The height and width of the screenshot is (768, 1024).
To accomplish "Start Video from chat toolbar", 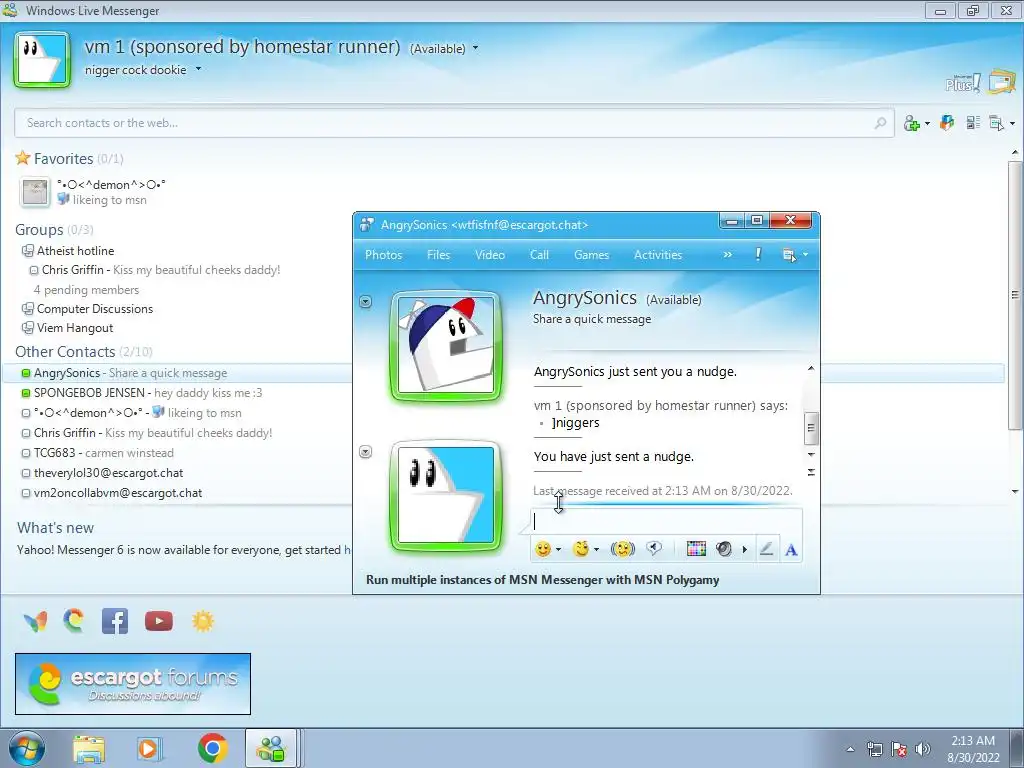I will point(490,255).
